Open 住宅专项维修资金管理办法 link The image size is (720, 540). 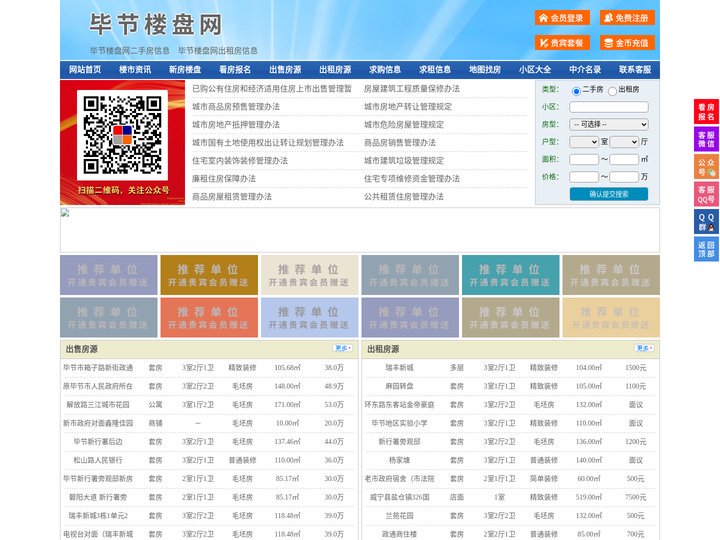point(412,178)
